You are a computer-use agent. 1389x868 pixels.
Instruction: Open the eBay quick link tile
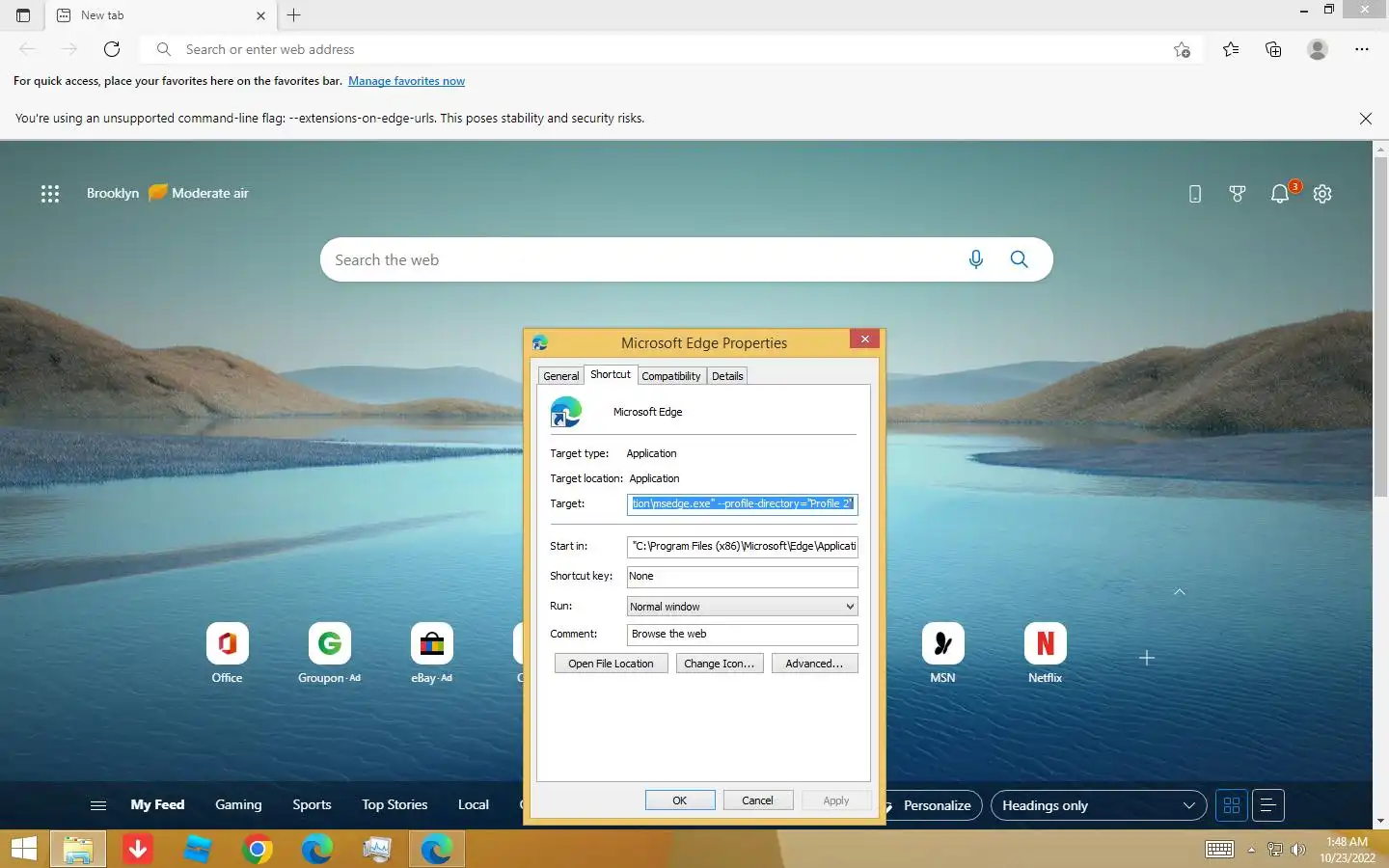point(432,652)
